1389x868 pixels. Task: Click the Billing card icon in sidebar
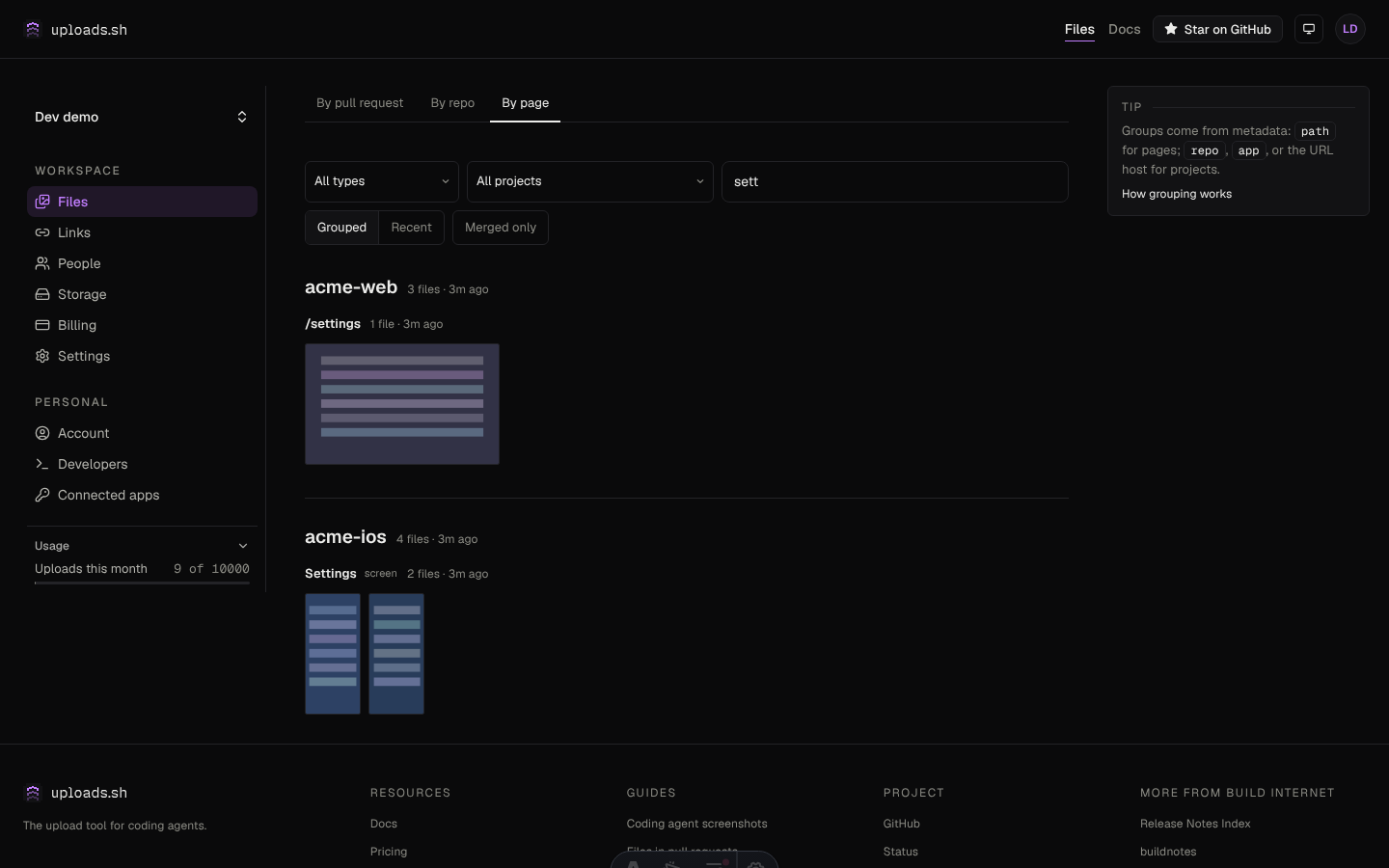42,325
